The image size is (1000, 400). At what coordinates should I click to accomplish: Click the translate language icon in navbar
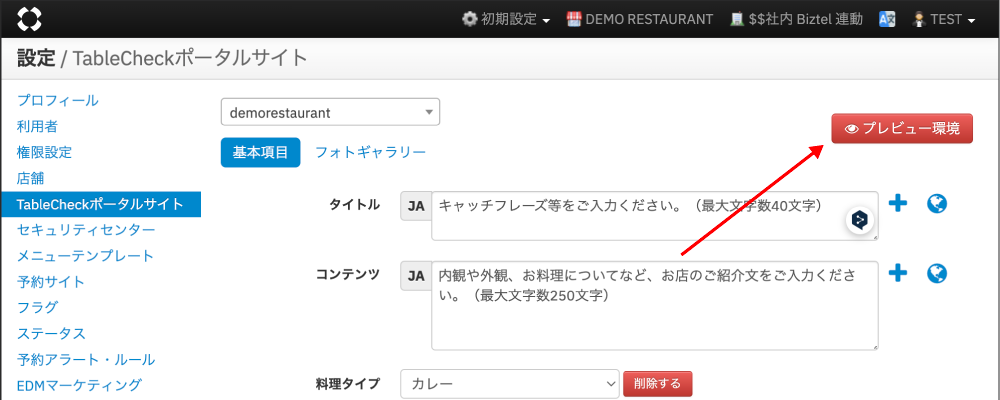coord(886,19)
